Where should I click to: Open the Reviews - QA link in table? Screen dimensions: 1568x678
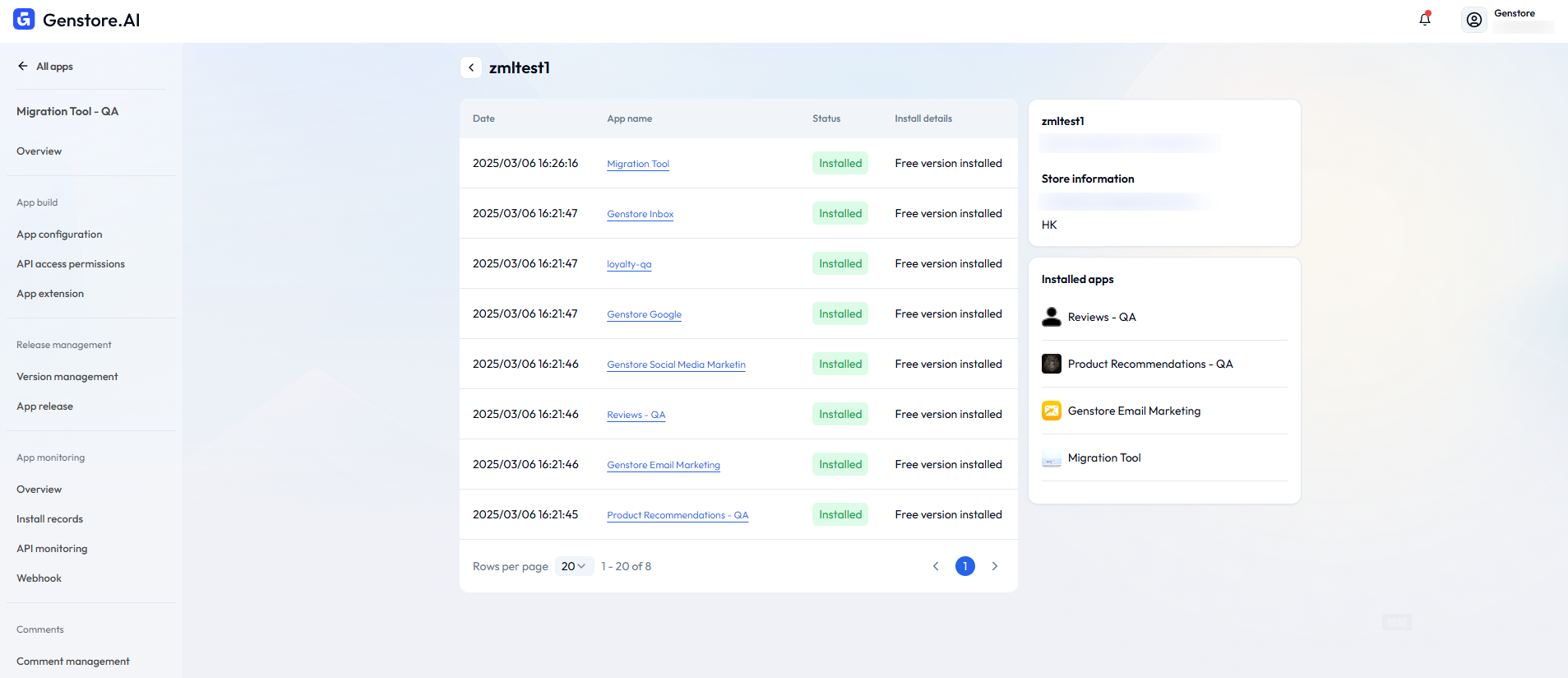point(636,415)
